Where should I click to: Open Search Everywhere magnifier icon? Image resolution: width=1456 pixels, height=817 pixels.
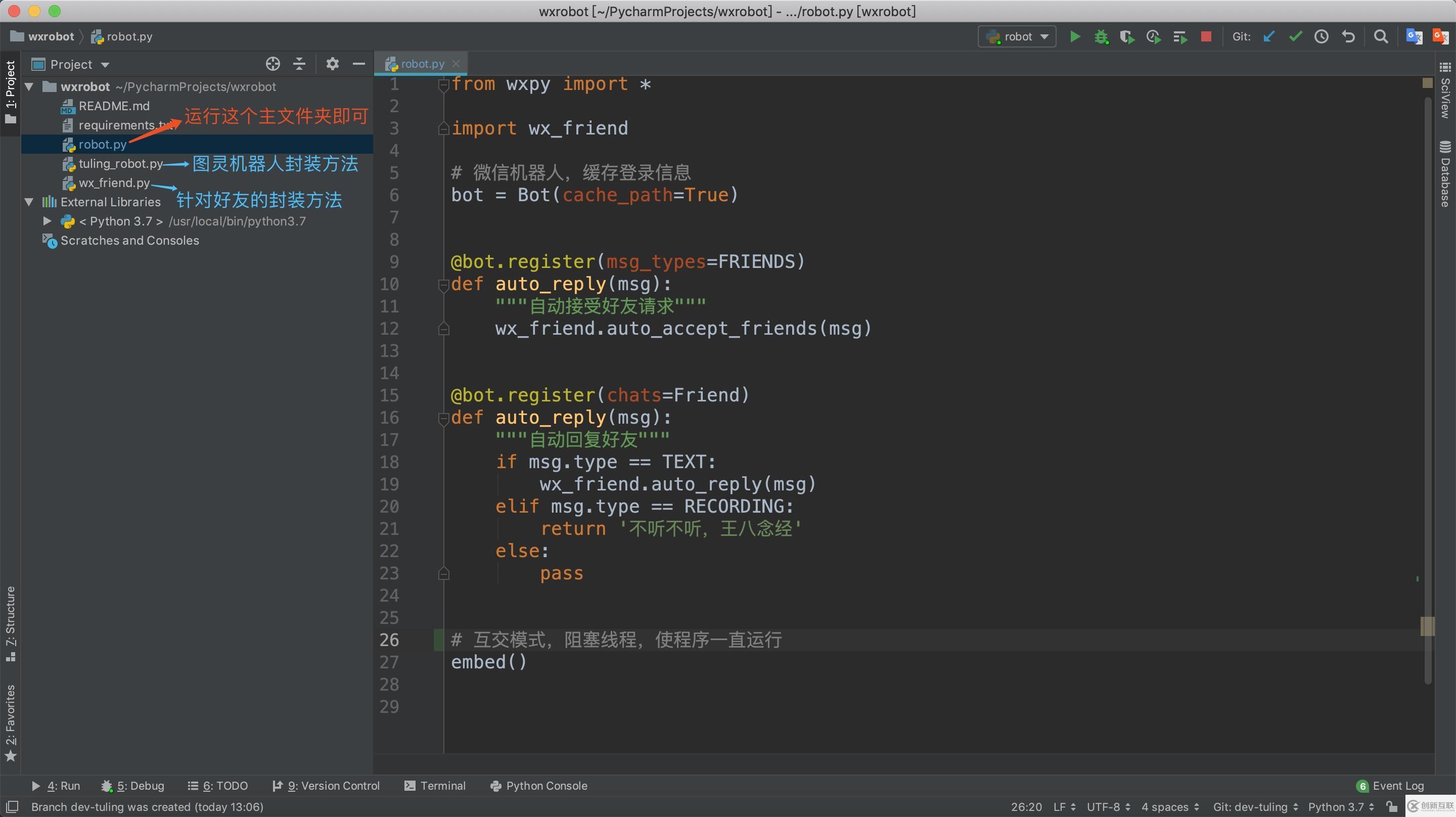(1381, 37)
